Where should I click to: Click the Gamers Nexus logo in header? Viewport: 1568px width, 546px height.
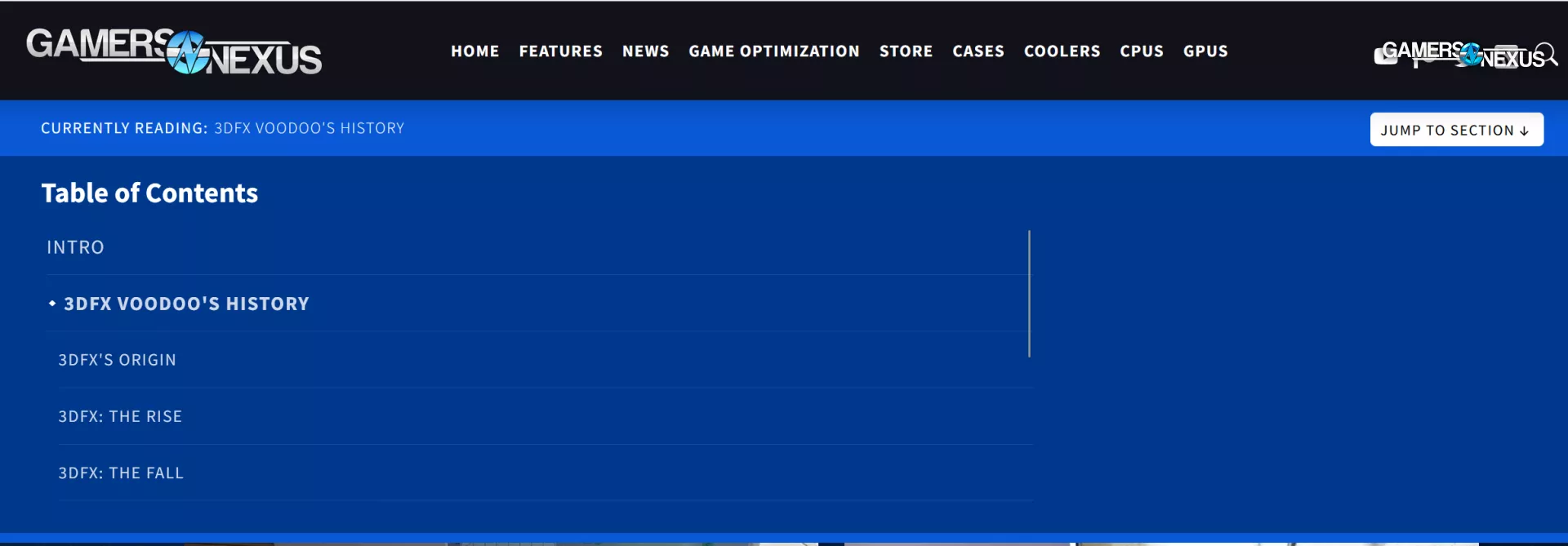tap(174, 51)
